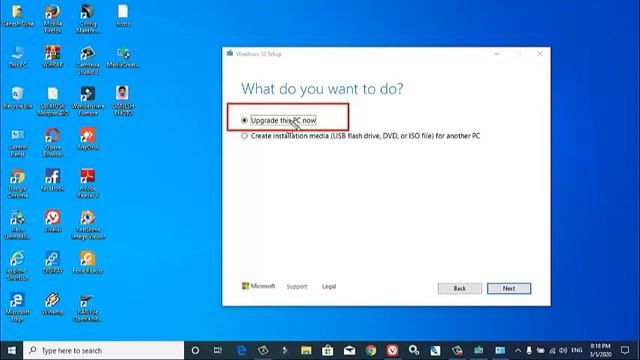Select 'Create installation media' radio button
Viewport: 640px width, 360px height.
(244, 136)
